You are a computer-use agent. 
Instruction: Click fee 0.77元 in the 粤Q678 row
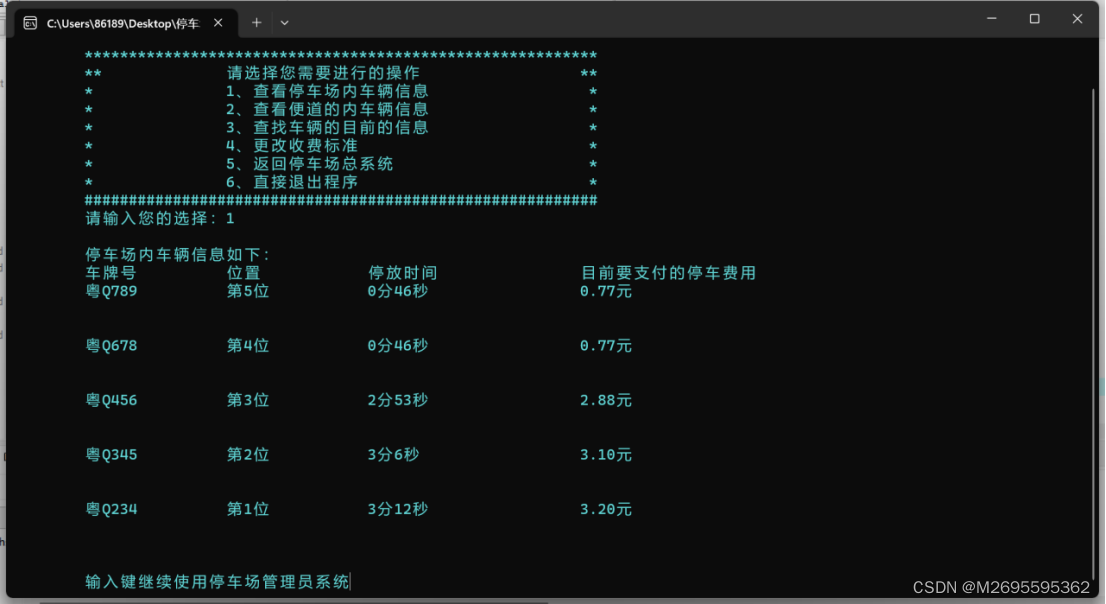pyautogui.click(x=606, y=346)
